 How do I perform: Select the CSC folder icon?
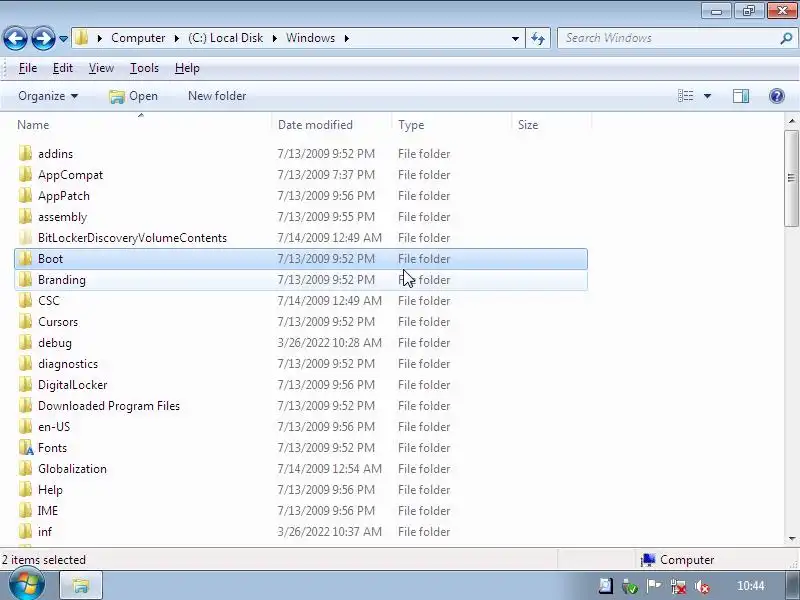25,301
